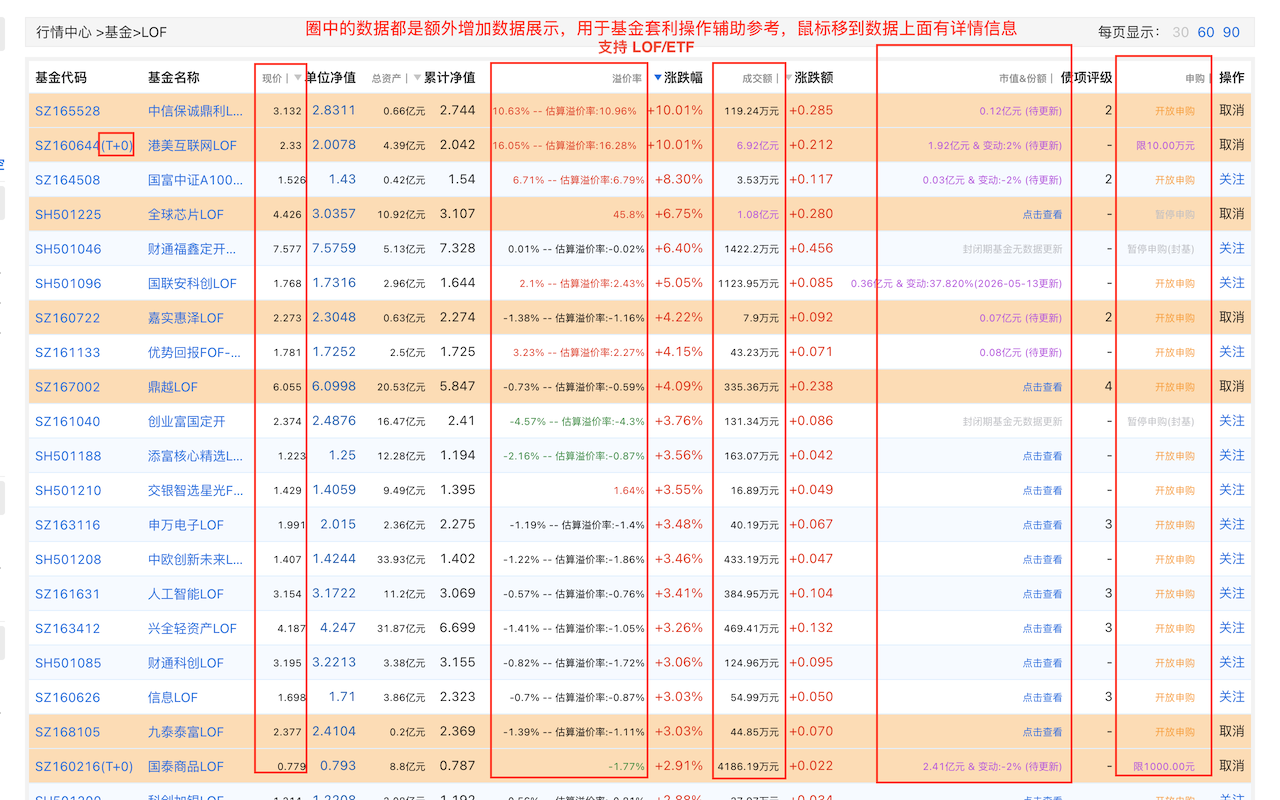This screenshot has width=1280, height=800.
Task: Click 点击查看 in 全球芯片LOF row
Action: [1042, 215]
